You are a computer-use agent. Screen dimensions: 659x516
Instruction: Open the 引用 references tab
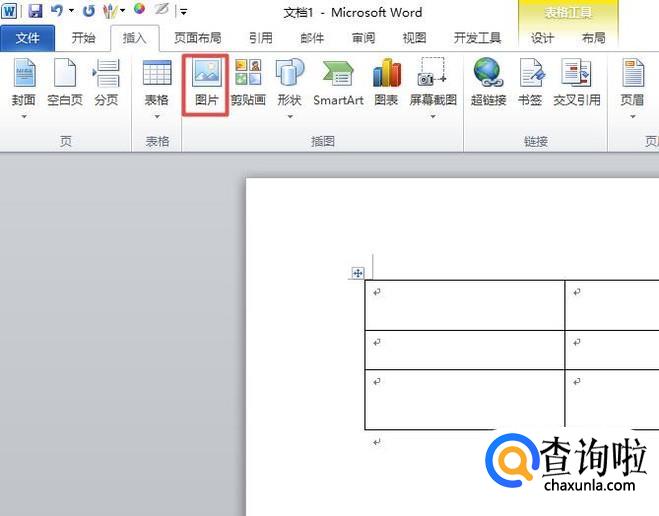coord(261,38)
